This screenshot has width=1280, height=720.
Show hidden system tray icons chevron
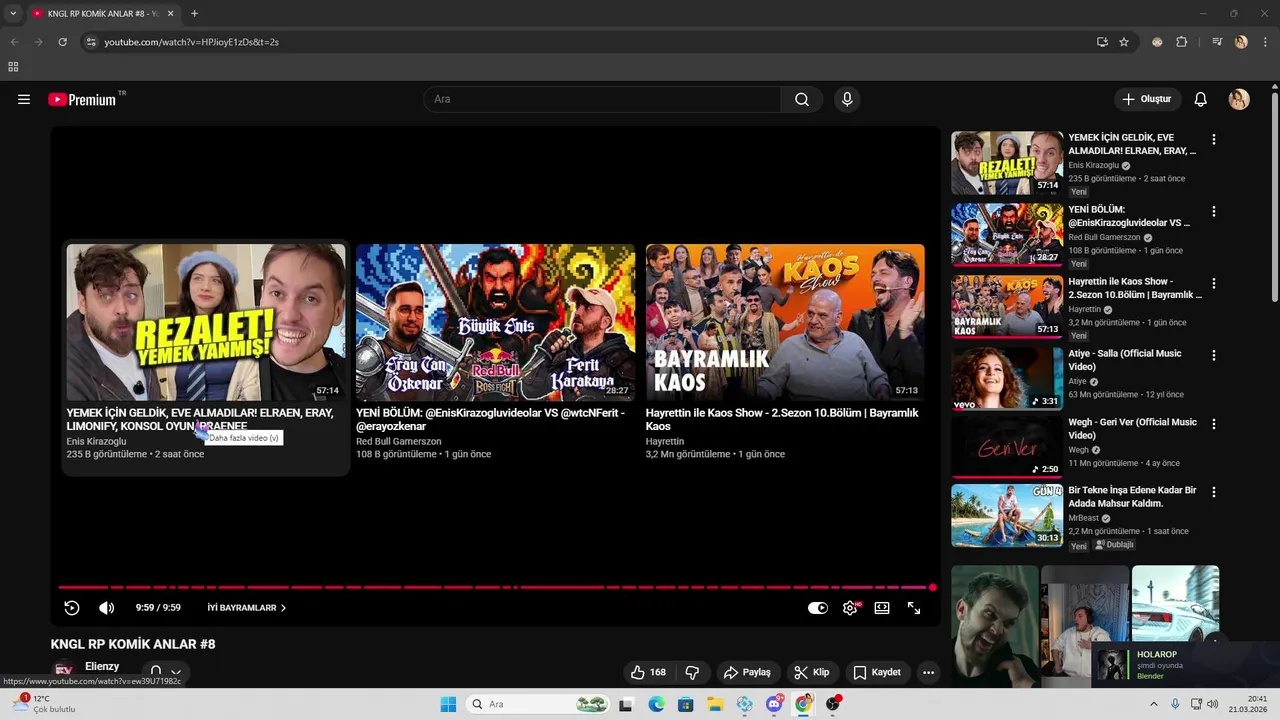1153,704
